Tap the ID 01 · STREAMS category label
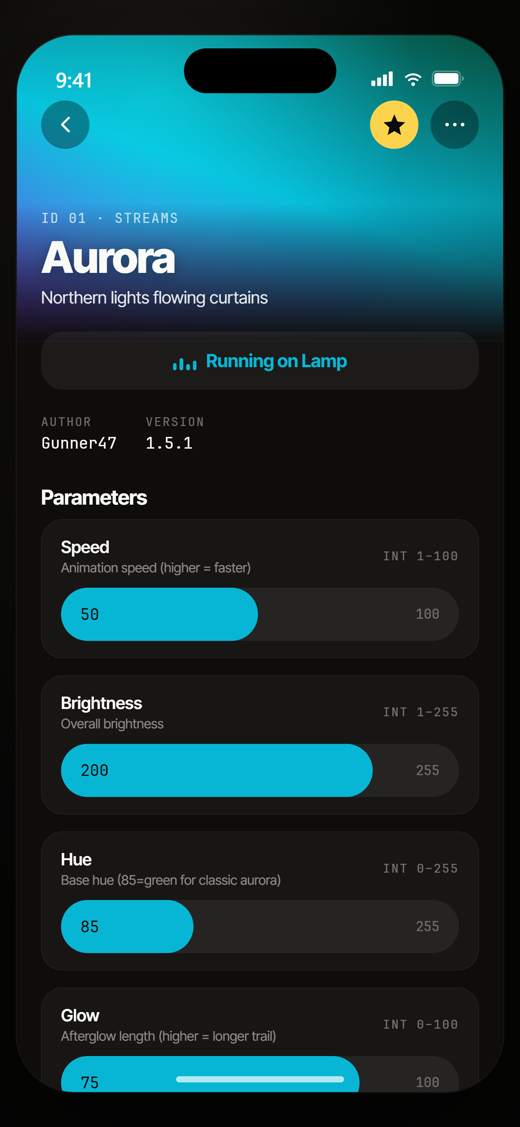 tap(110, 218)
